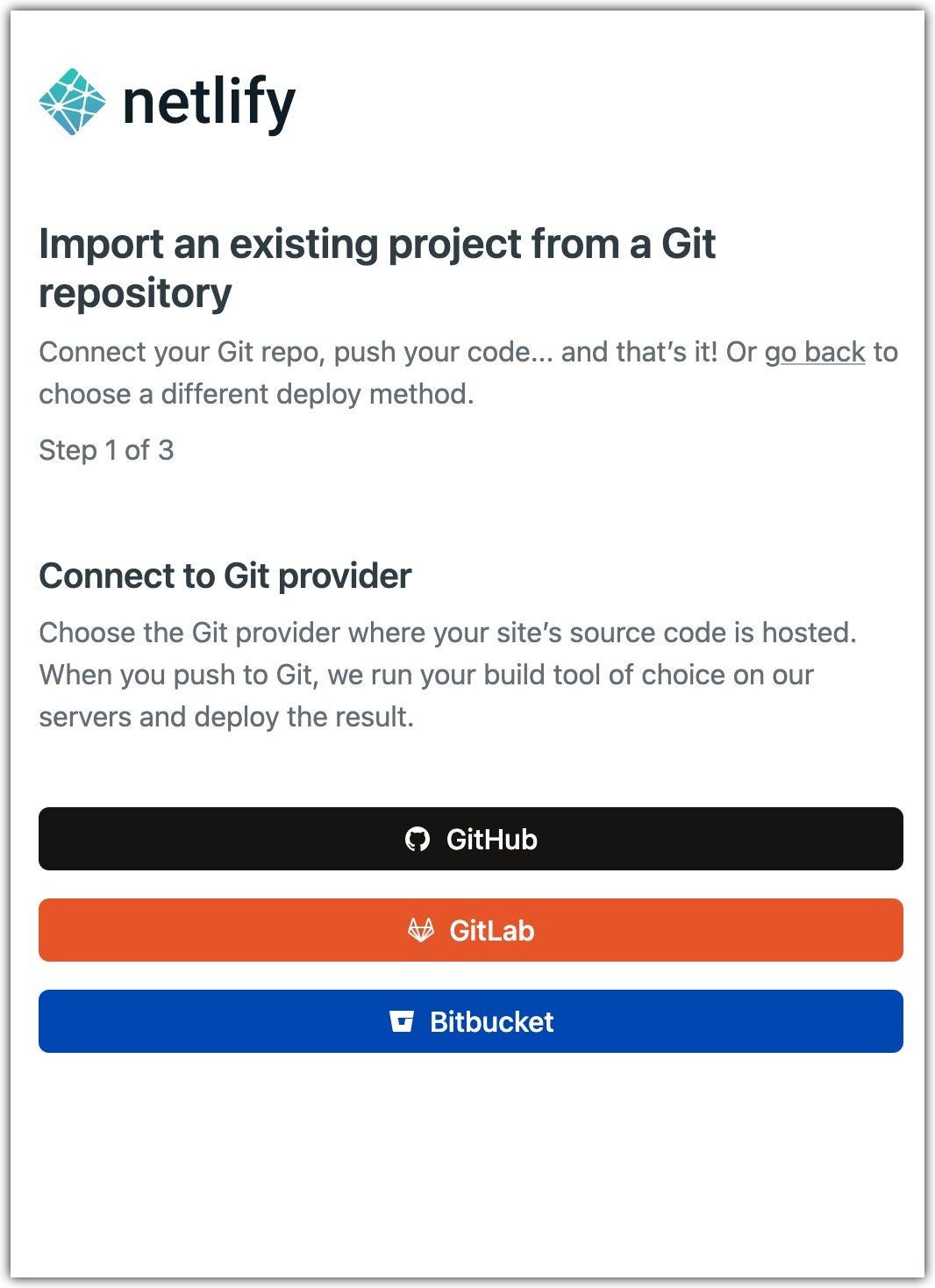This screenshot has width=935, height=1288.
Task: Connect using the GitLab provider button
Action: 470,931
